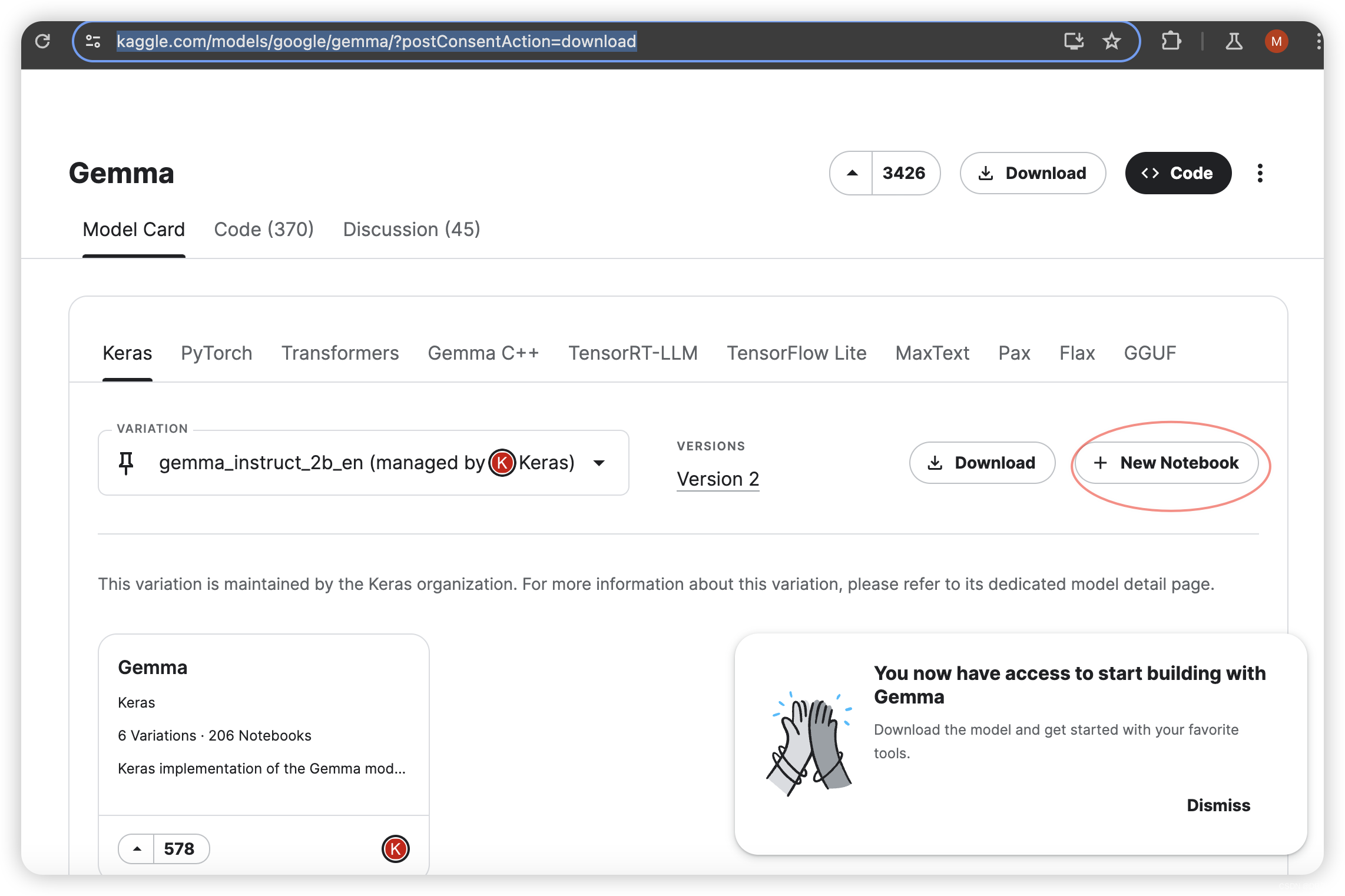Expand the Variation dropdown selector
The image size is (1345, 896).
(x=599, y=463)
